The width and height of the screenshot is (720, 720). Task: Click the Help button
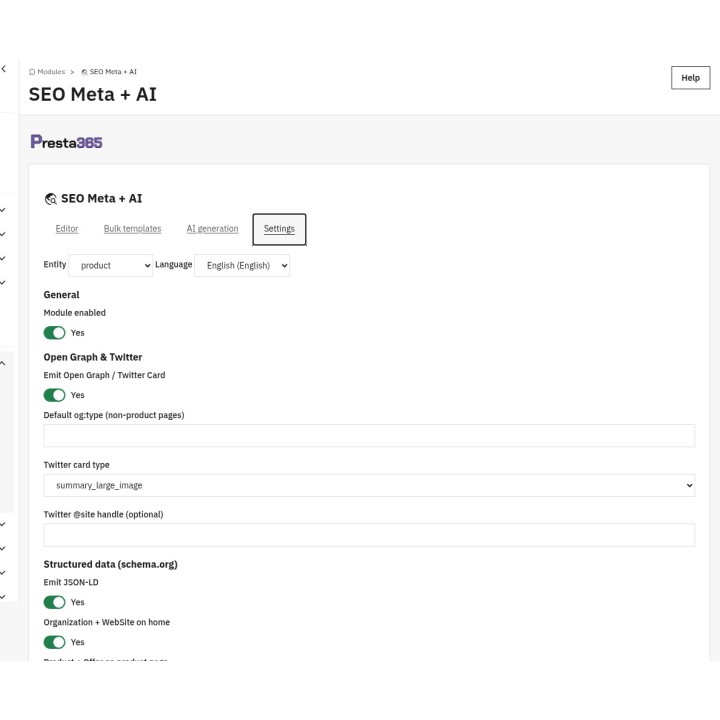(690, 78)
